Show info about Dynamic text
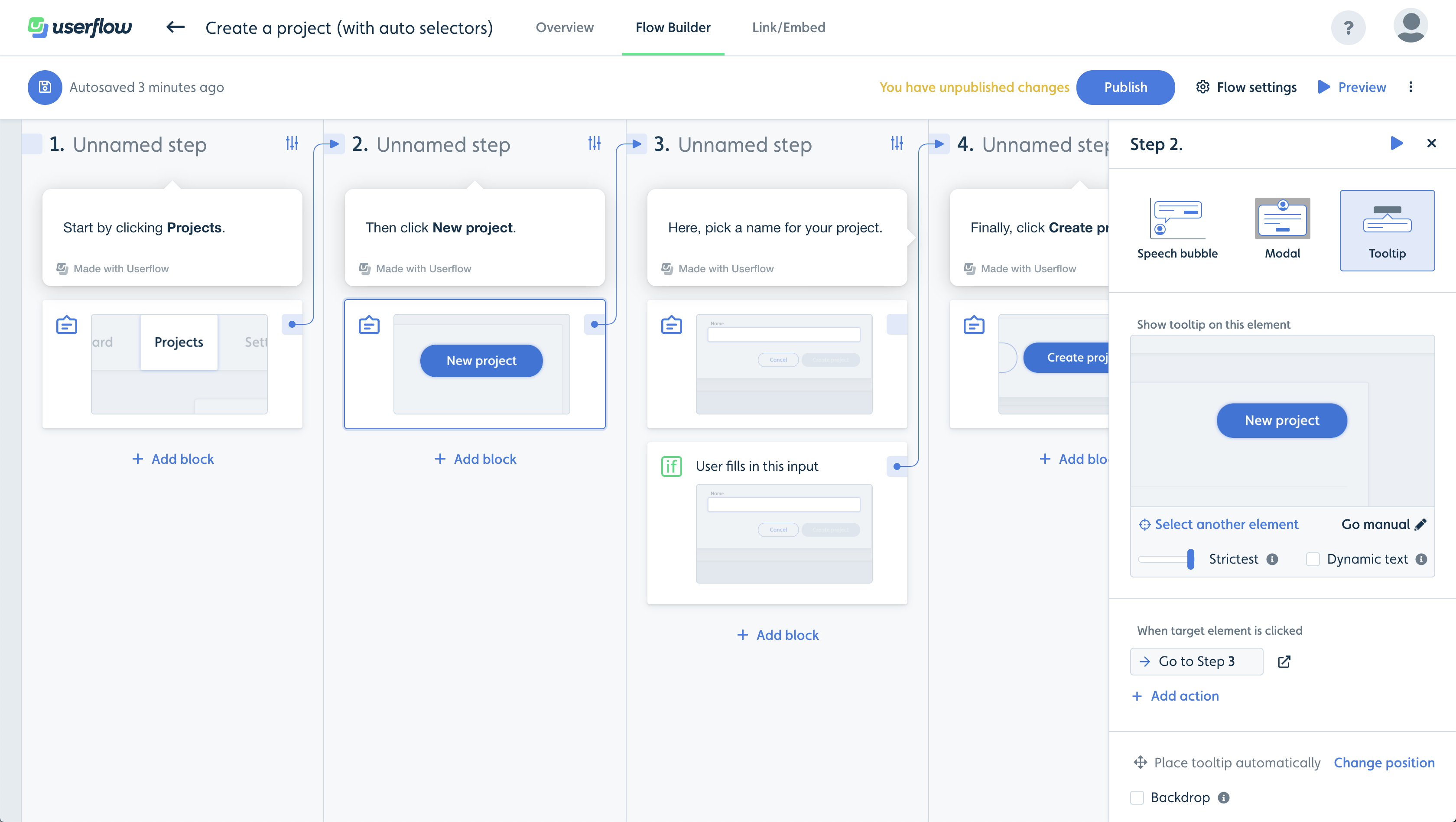The height and width of the screenshot is (822, 1456). coord(1421,559)
